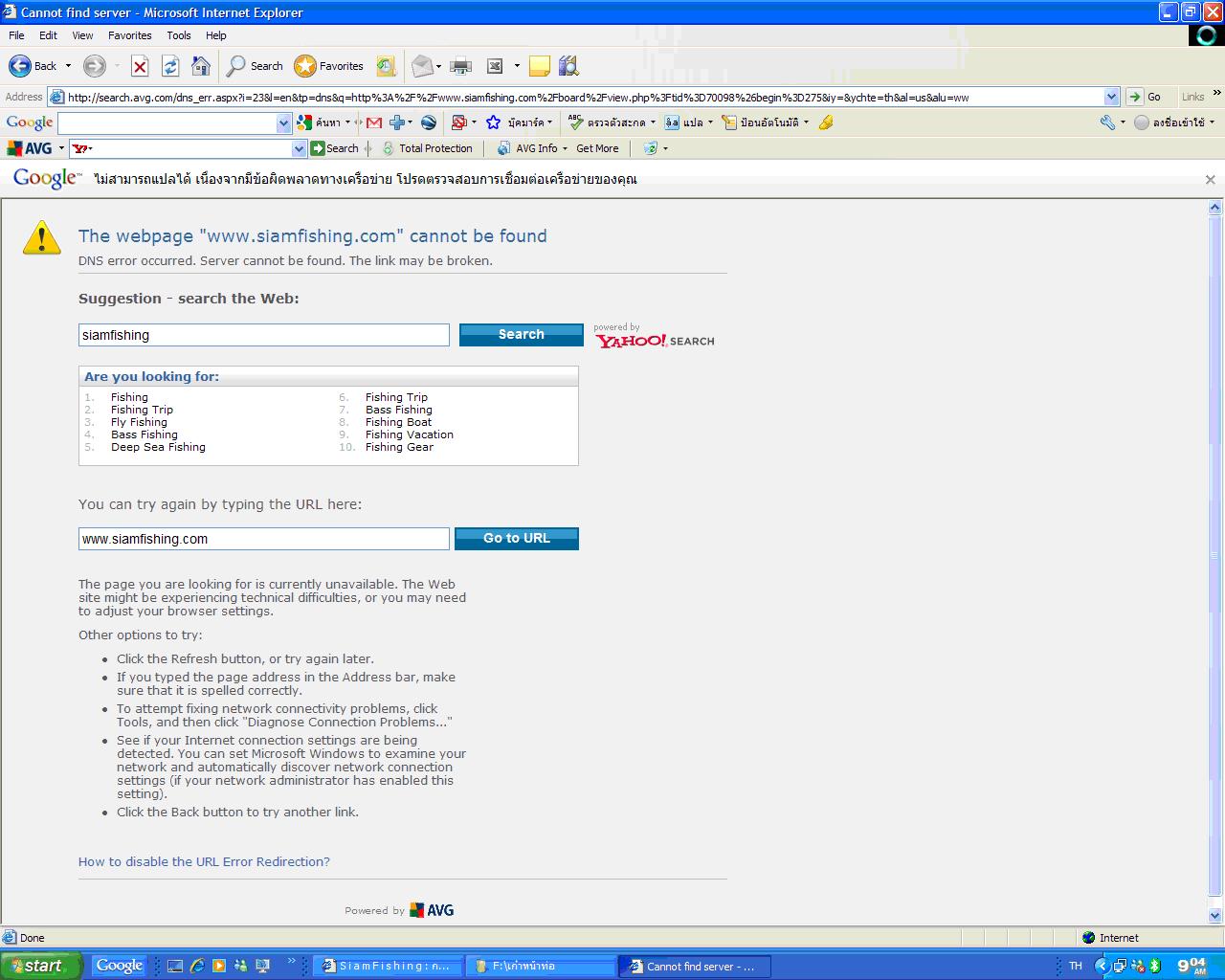Click the popup blocker icon
This screenshot has width=1225, height=980.
[459, 122]
